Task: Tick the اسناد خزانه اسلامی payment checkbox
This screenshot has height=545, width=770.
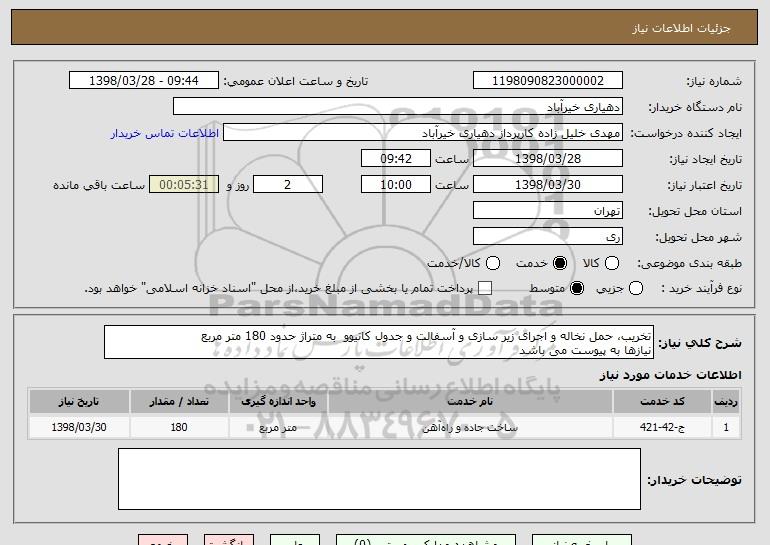Action: [x=485, y=288]
